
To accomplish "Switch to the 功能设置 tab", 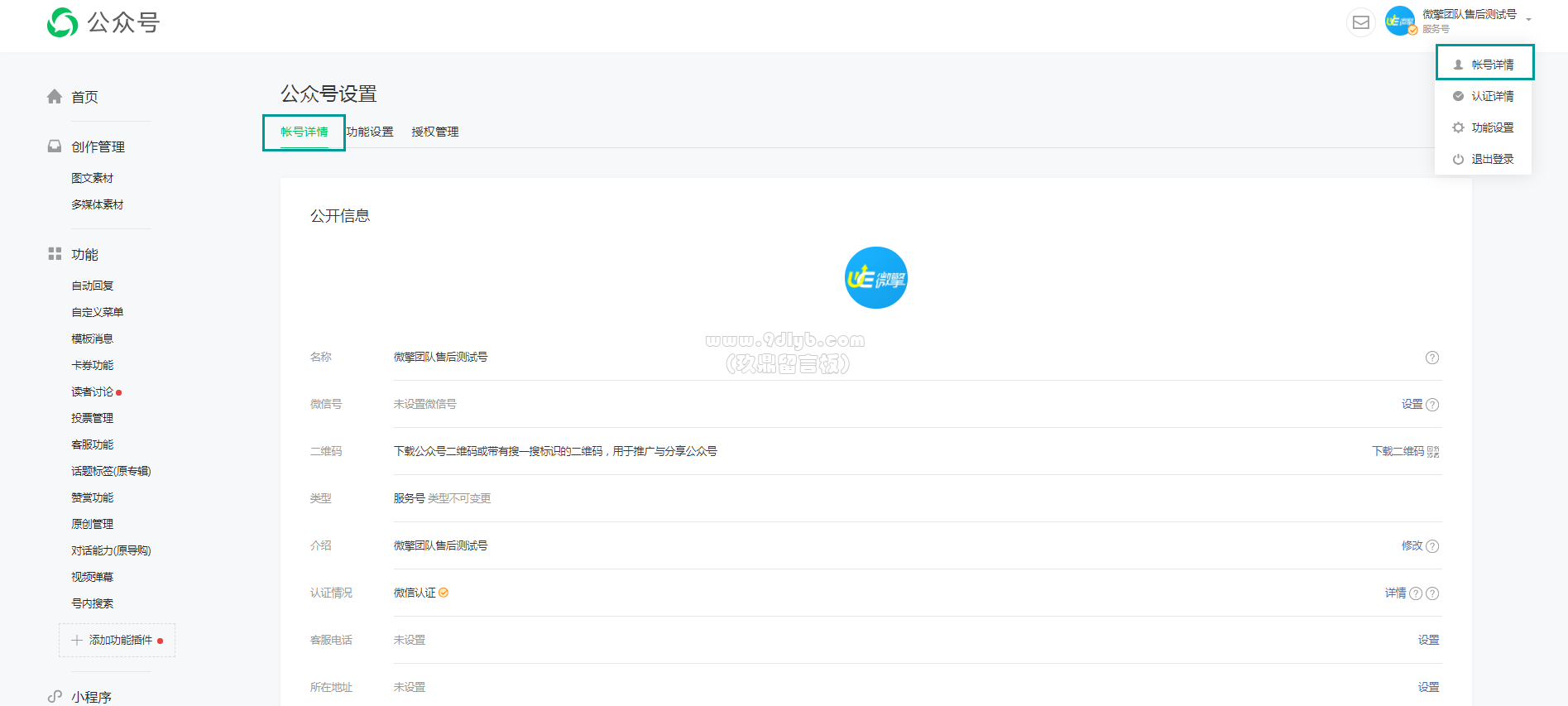I will pos(370,132).
